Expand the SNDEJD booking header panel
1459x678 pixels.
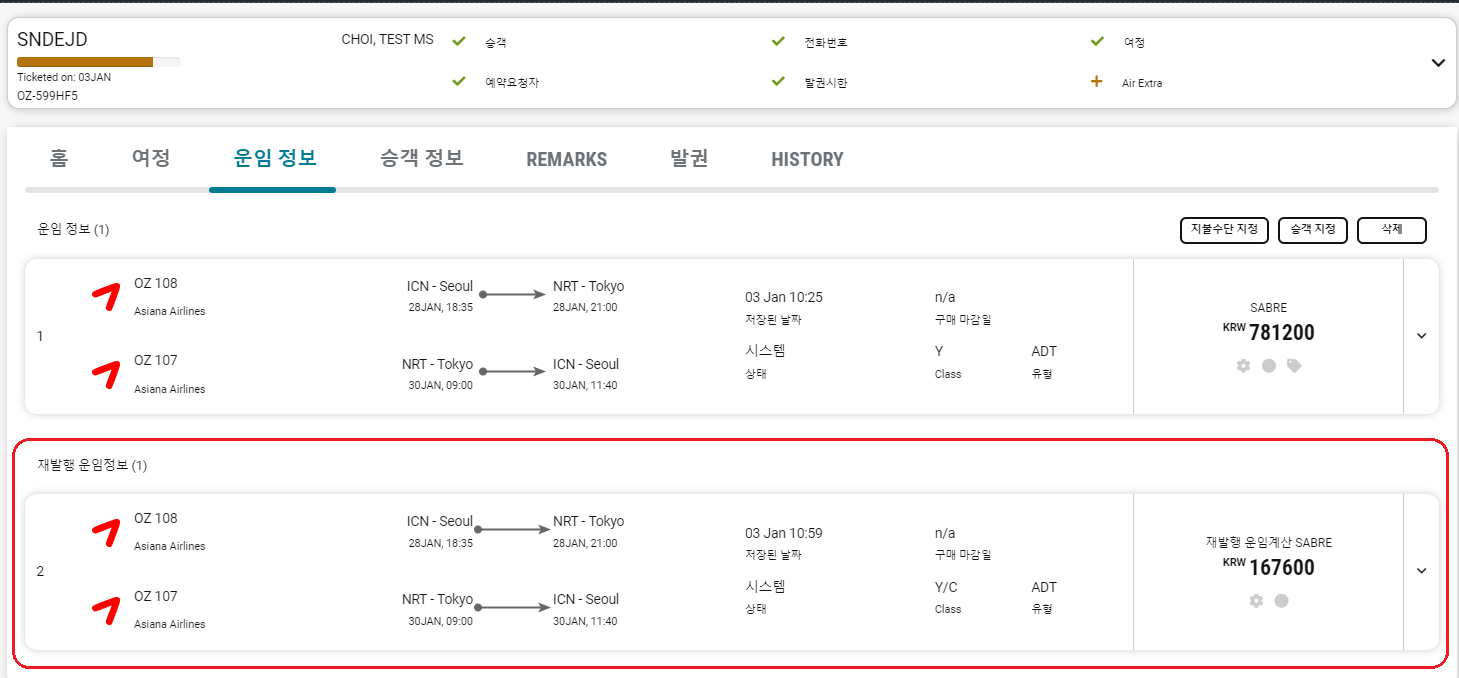pos(1438,62)
